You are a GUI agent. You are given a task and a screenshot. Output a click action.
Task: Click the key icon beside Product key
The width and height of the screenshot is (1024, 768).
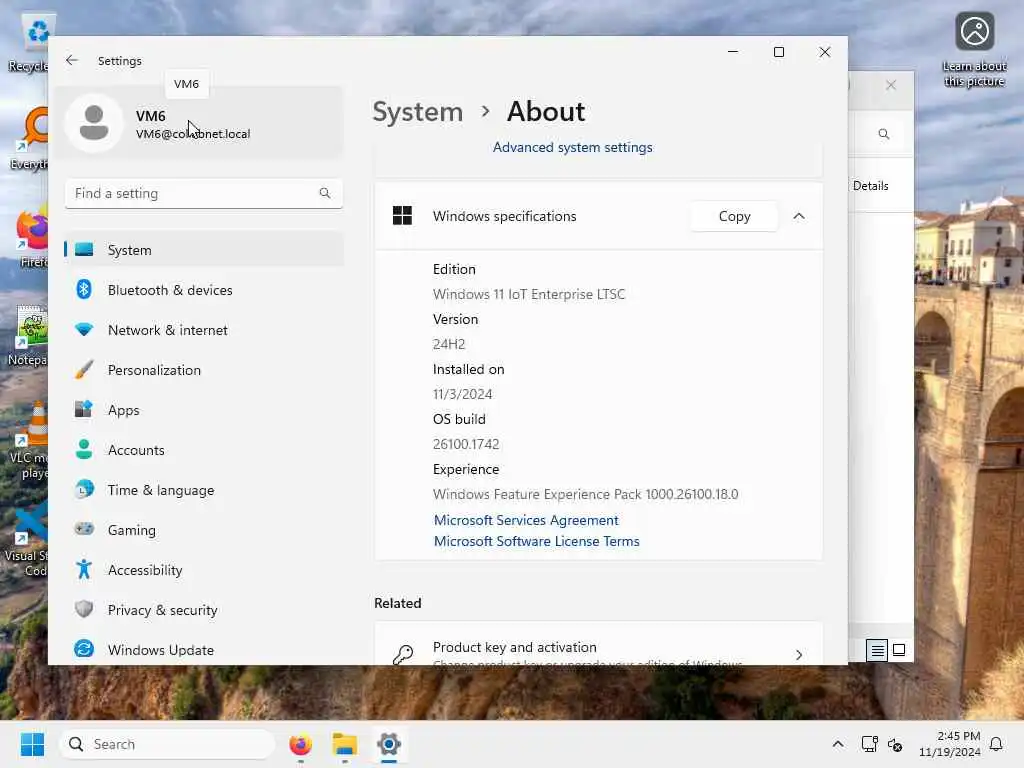(403, 654)
